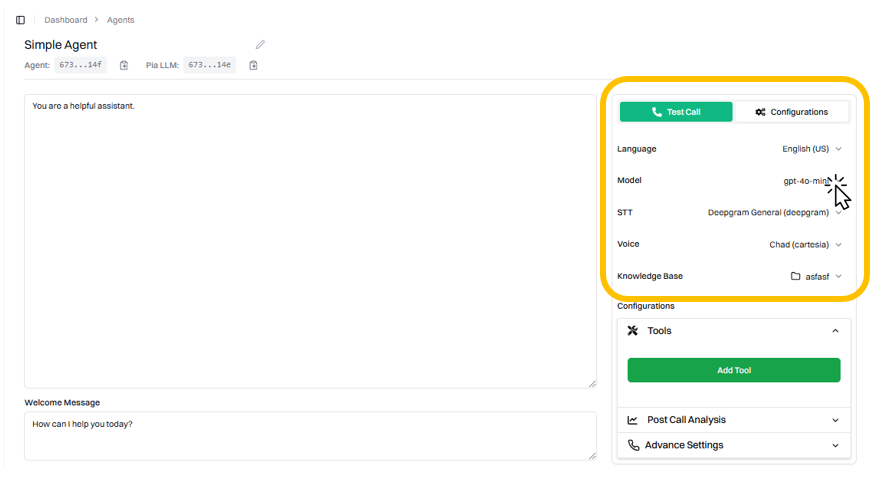Image resolution: width=889 pixels, height=489 pixels.
Task: Open the STT dropdown showing Deepgram General
Action: pos(774,212)
